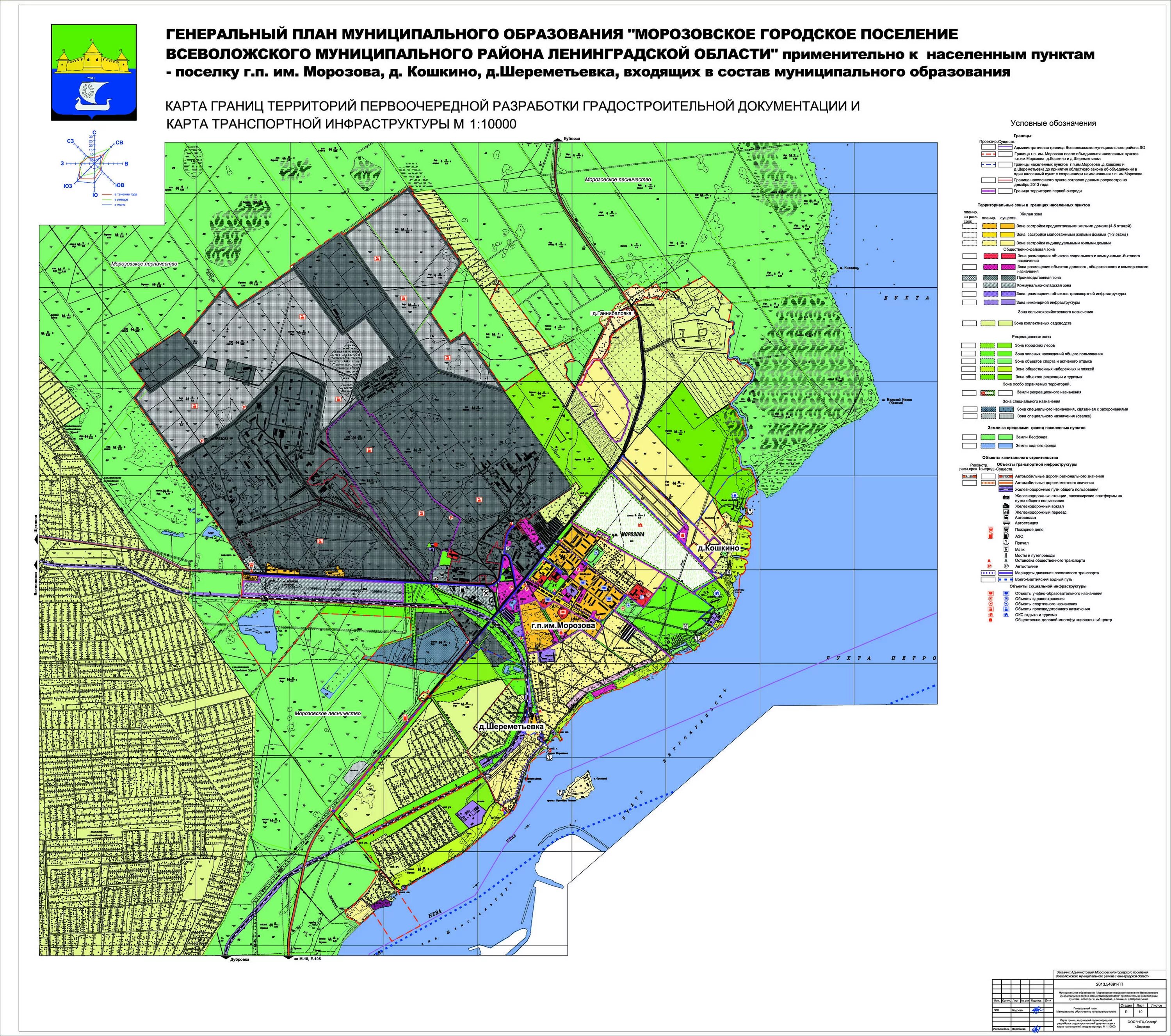The height and width of the screenshot is (1036, 1171).
Task: Click the Маяк lighthouse legend icon
Action: [x=1006, y=550]
